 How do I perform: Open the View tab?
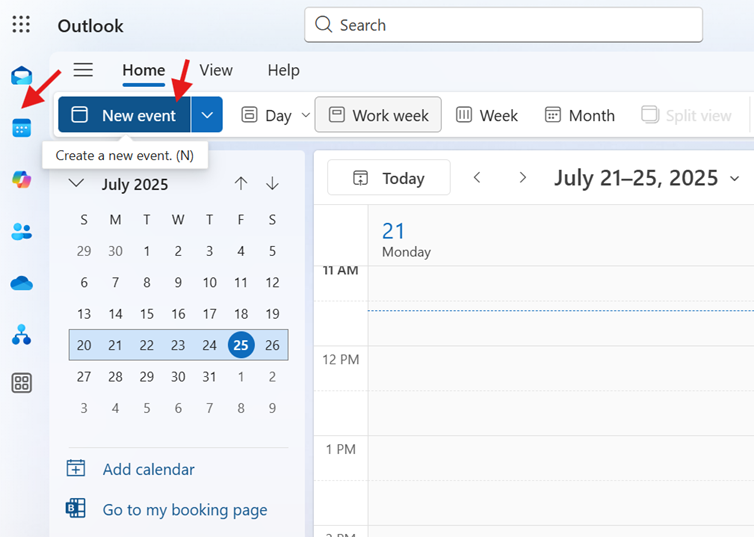tap(215, 70)
